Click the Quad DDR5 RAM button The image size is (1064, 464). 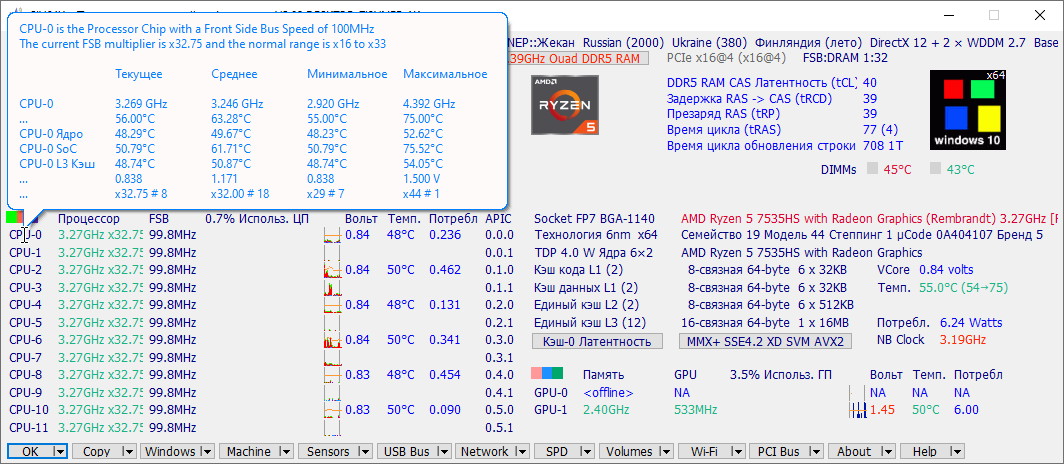[x=578, y=58]
